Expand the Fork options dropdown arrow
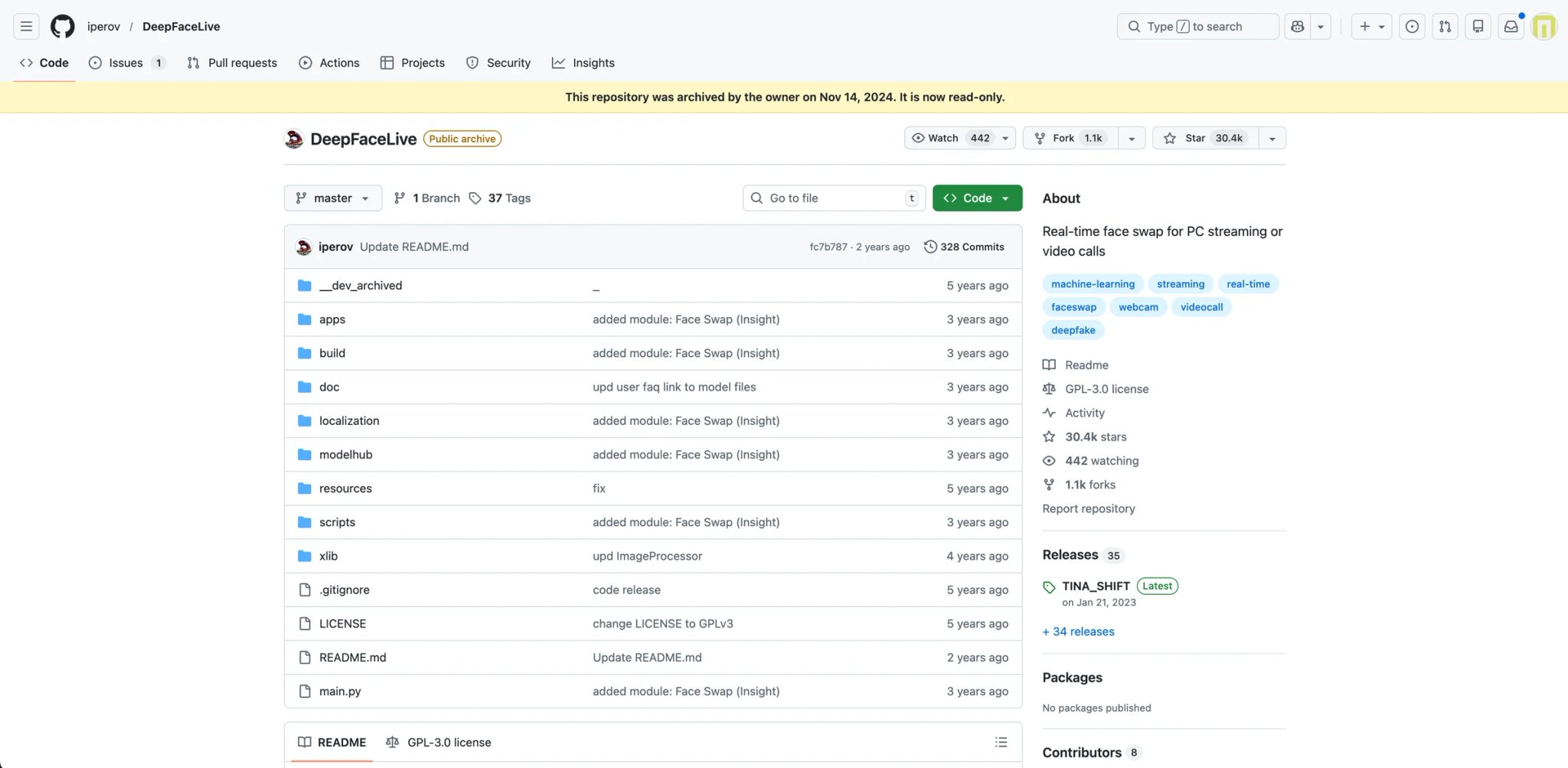The image size is (1568, 768). click(1132, 138)
